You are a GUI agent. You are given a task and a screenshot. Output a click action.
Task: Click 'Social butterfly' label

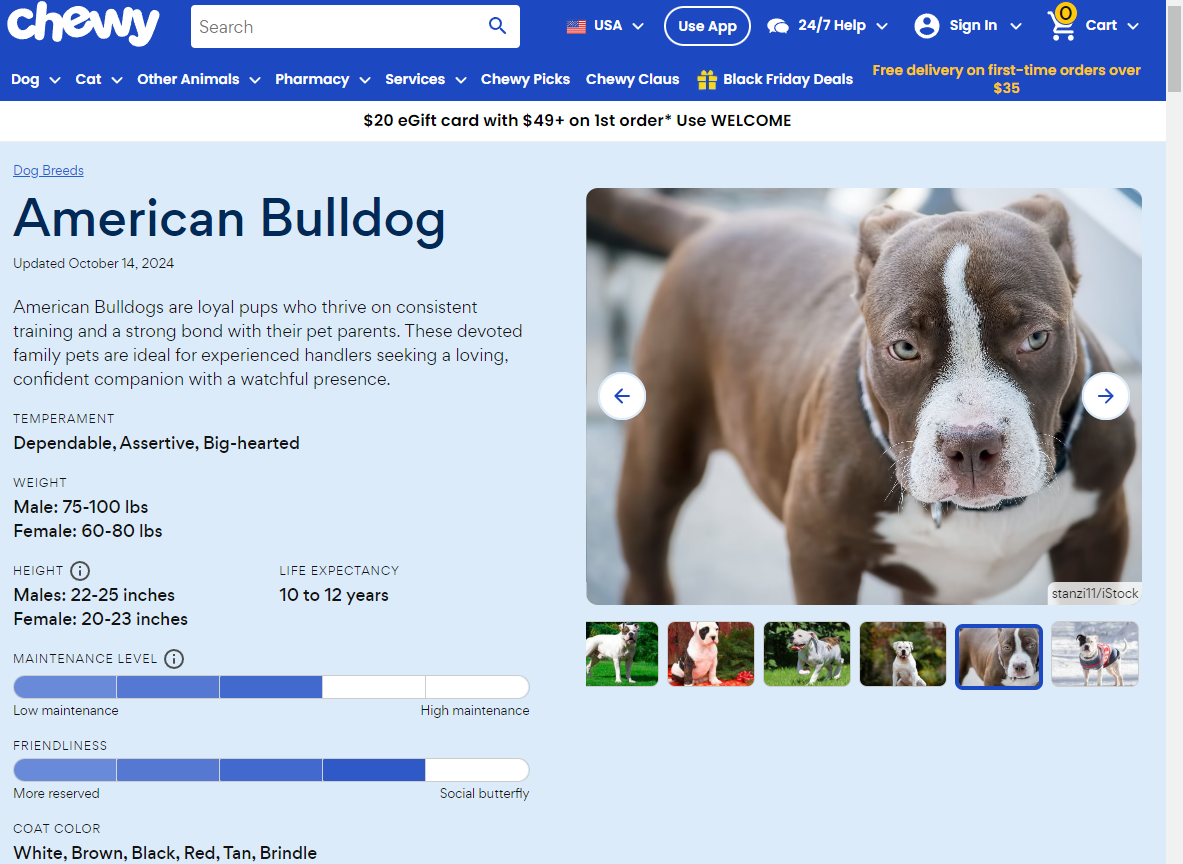pos(484,794)
